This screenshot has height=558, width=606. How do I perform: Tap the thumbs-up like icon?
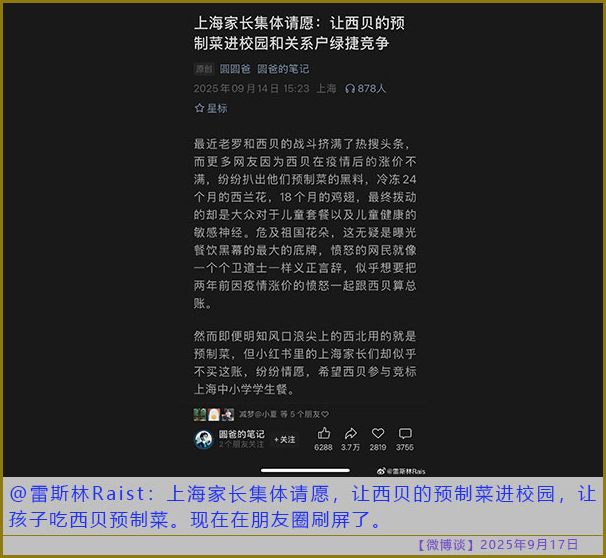[324, 433]
